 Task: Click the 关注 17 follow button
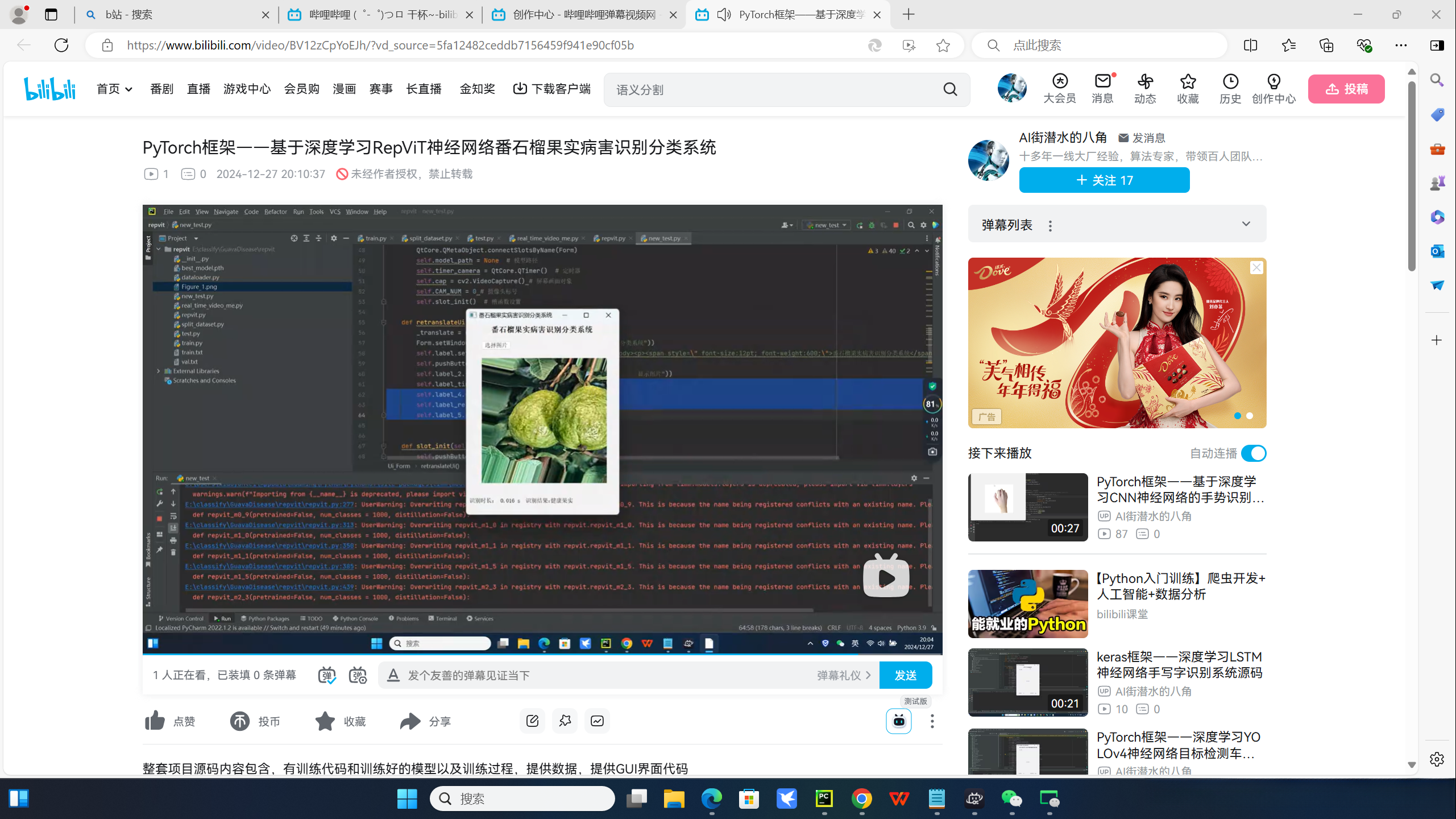(1104, 180)
